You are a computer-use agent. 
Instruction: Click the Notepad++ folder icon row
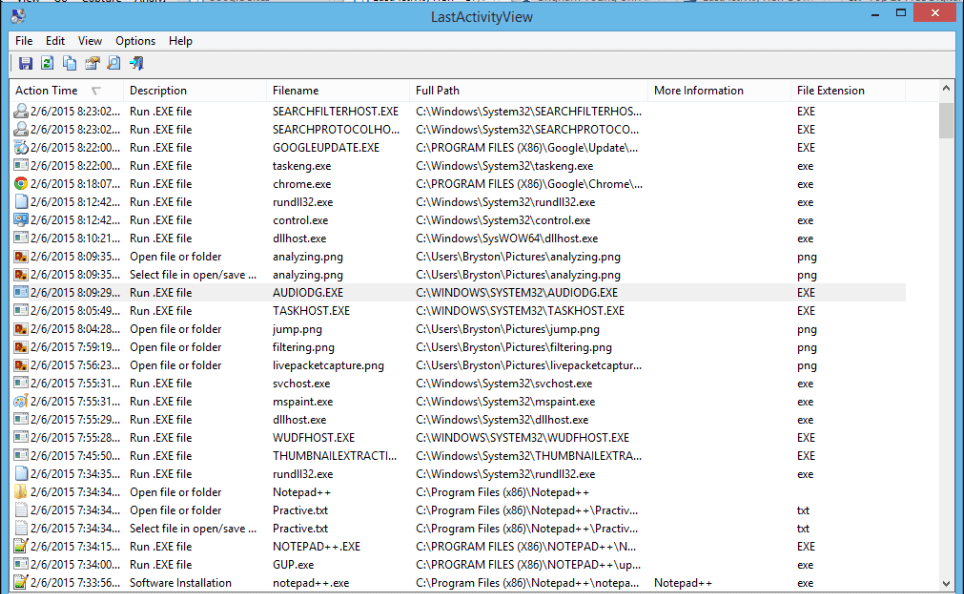tap(21, 492)
